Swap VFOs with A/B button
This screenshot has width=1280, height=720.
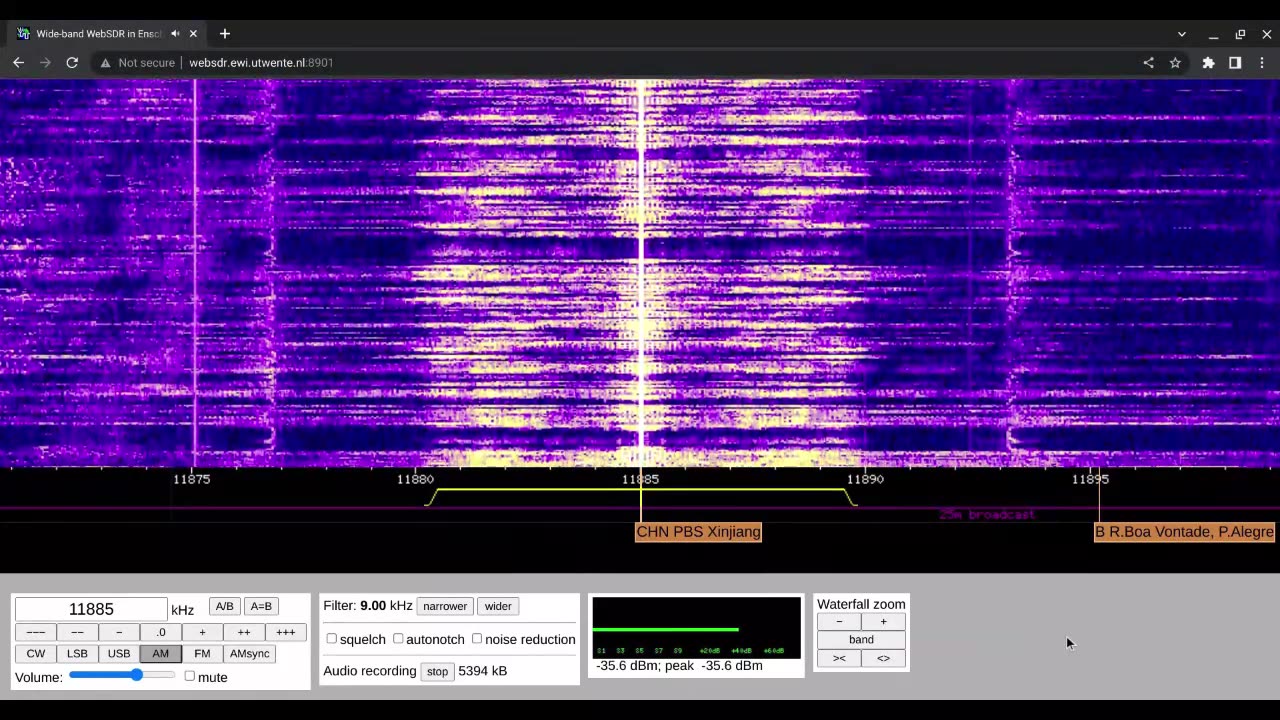(224, 606)
